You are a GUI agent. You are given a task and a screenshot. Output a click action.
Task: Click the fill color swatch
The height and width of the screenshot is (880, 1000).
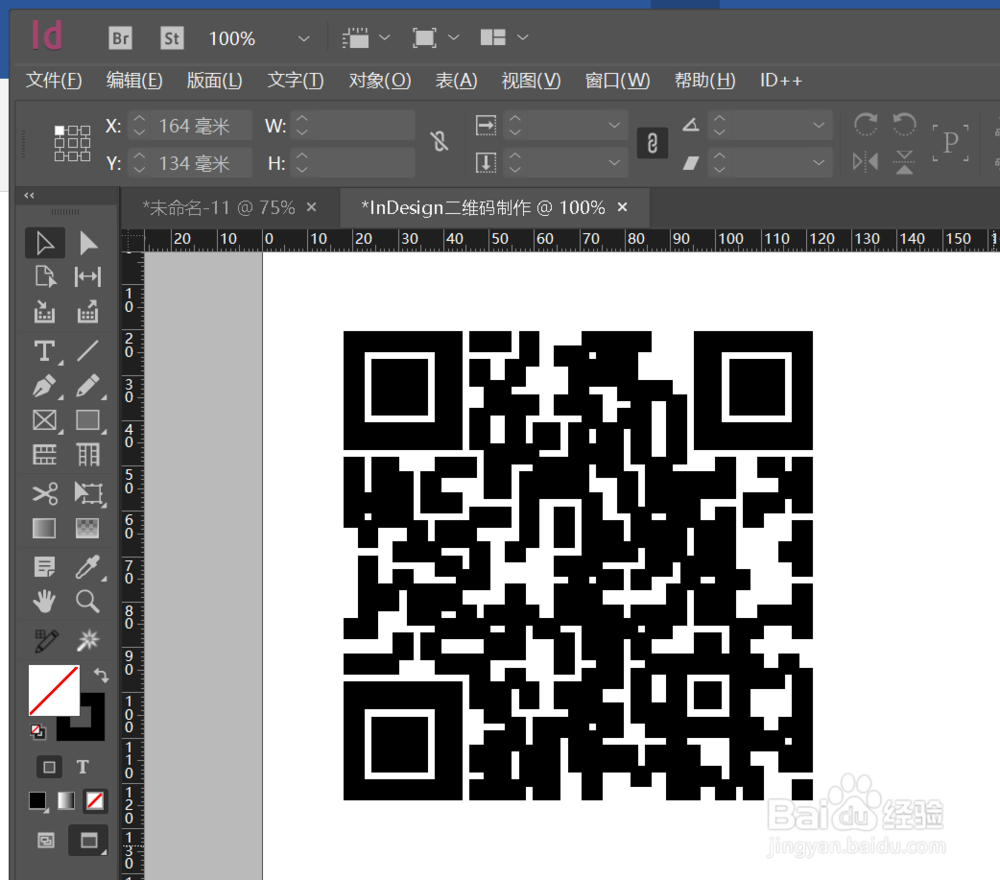54,691
